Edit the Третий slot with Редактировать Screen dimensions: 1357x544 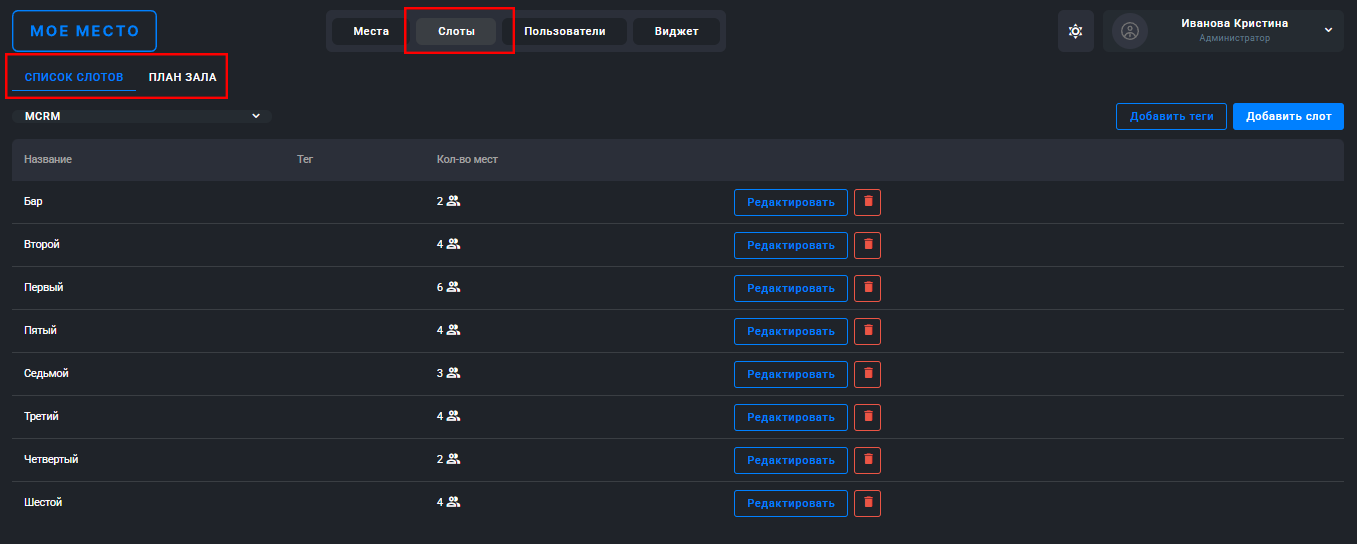[x=790, y=417]
